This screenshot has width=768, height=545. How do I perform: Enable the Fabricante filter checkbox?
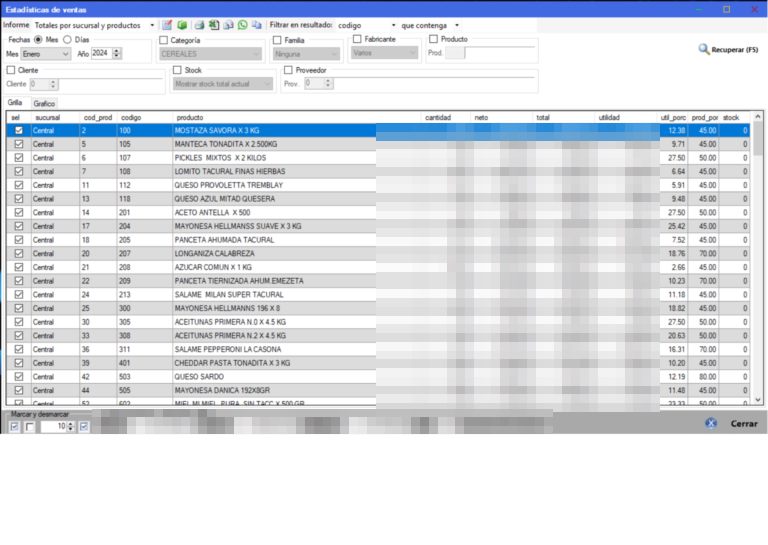click(x=357, y=39)
